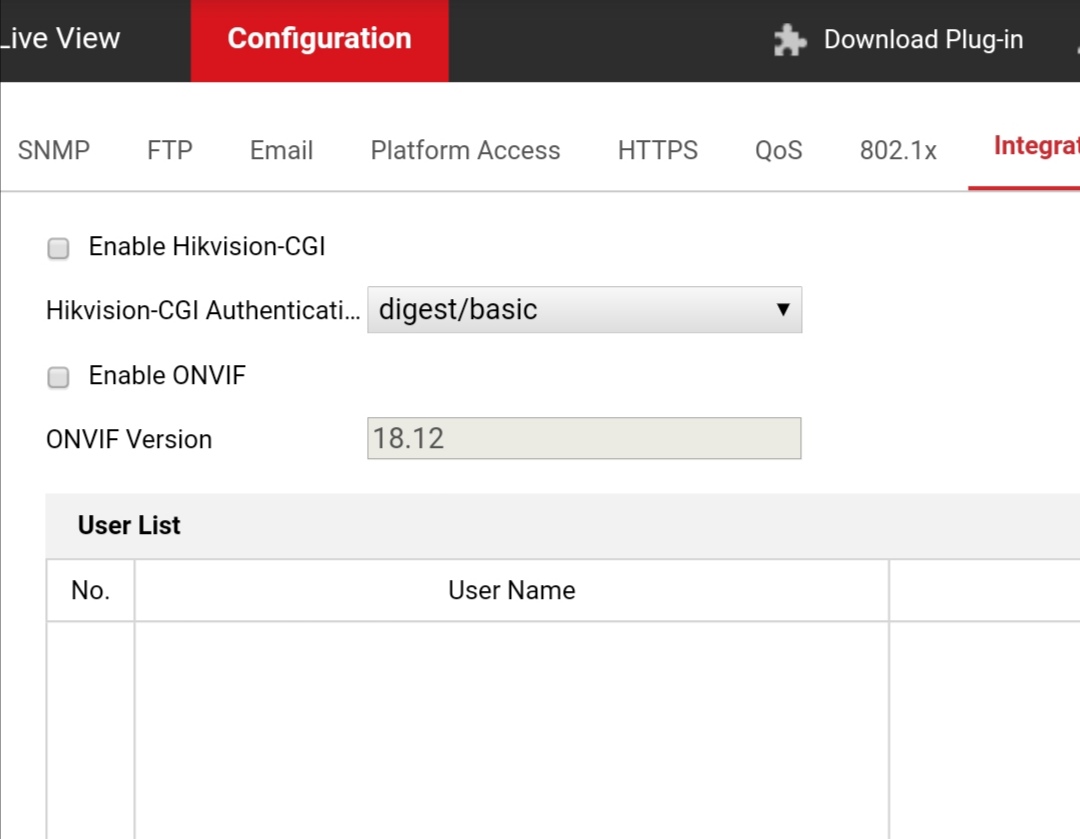Click the No. column header

(90, 590)
